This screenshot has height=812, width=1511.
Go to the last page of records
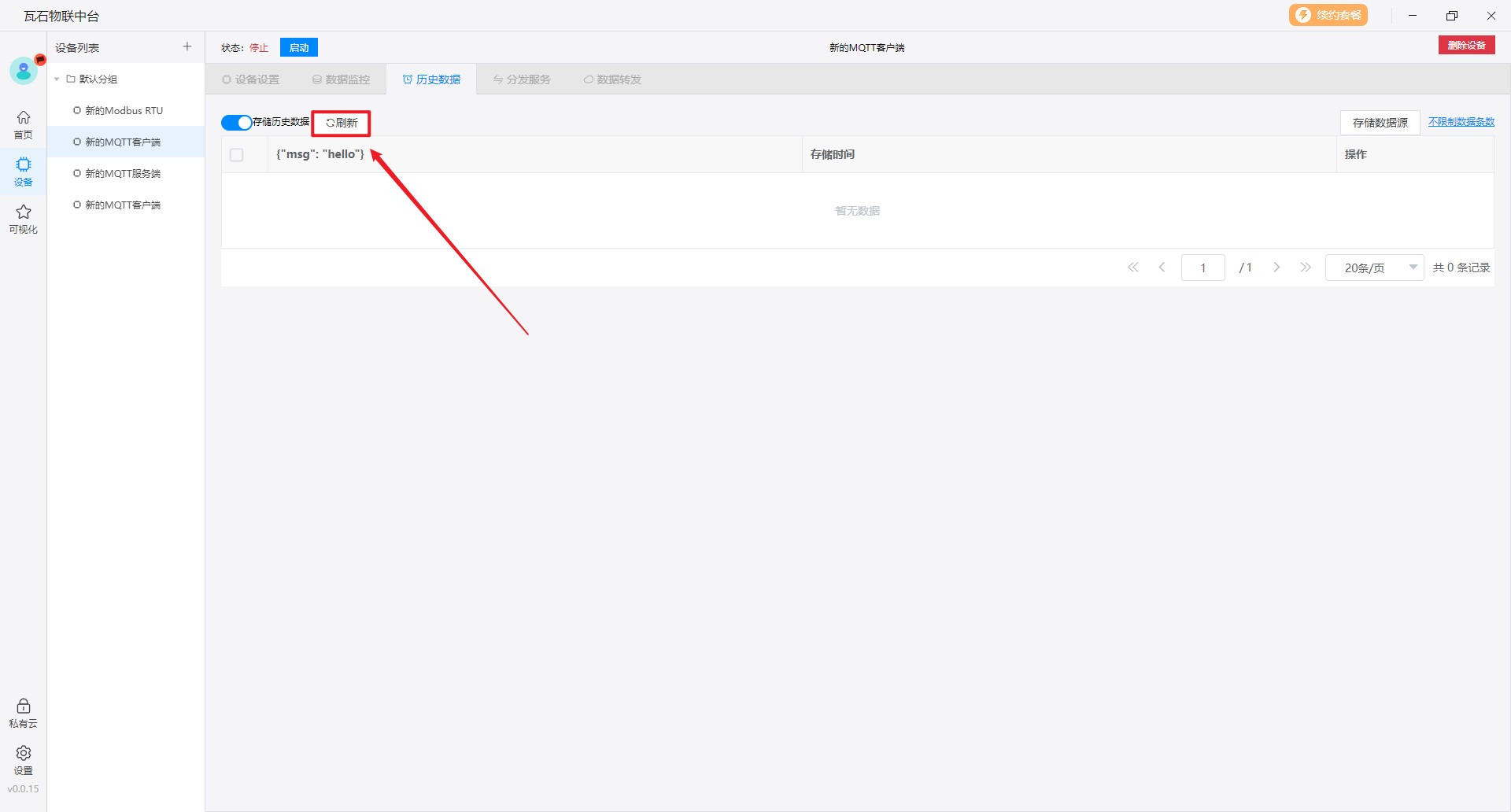click(x=1306, y=268)
